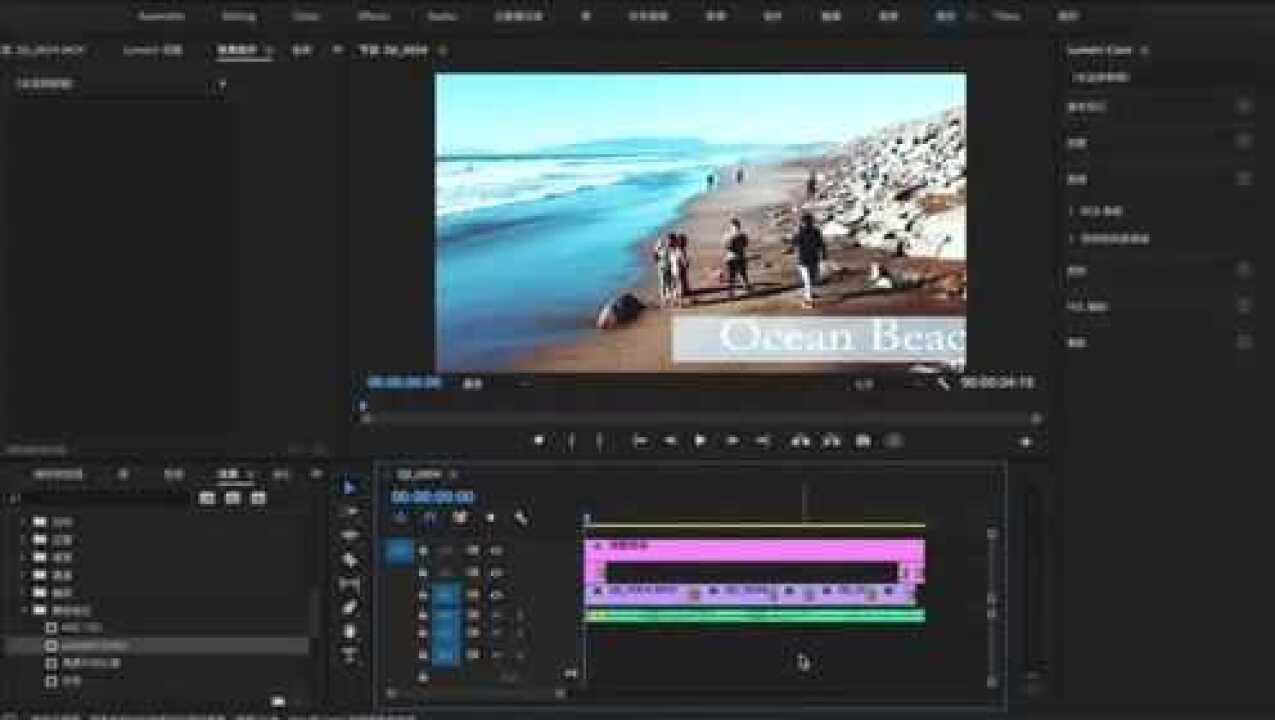The height and width of the screenshot is (720, 1275).
Task: Expand the RGB Curves subsection
Action: [x=1072, y=211]
